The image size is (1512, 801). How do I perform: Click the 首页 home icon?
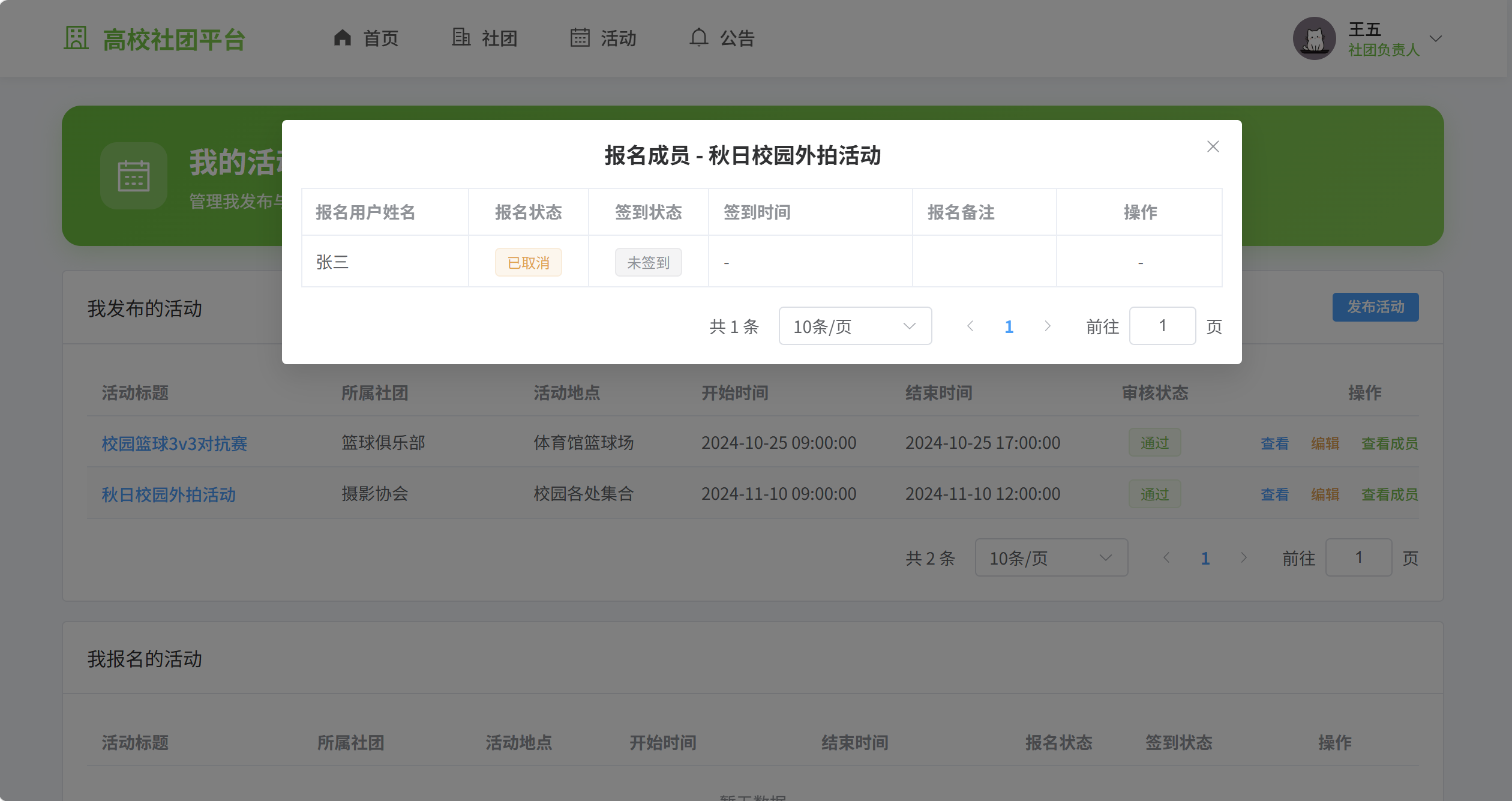coord(342,38)
